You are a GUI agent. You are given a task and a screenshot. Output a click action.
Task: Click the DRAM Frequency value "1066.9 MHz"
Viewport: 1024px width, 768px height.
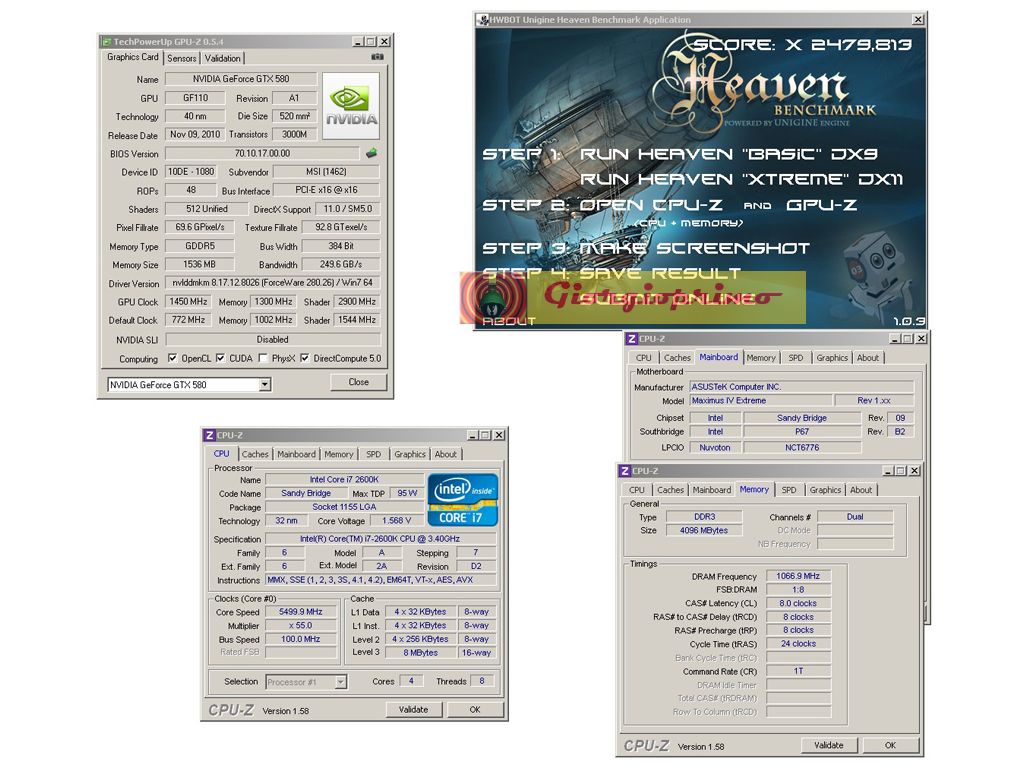(x=798, y=576)
